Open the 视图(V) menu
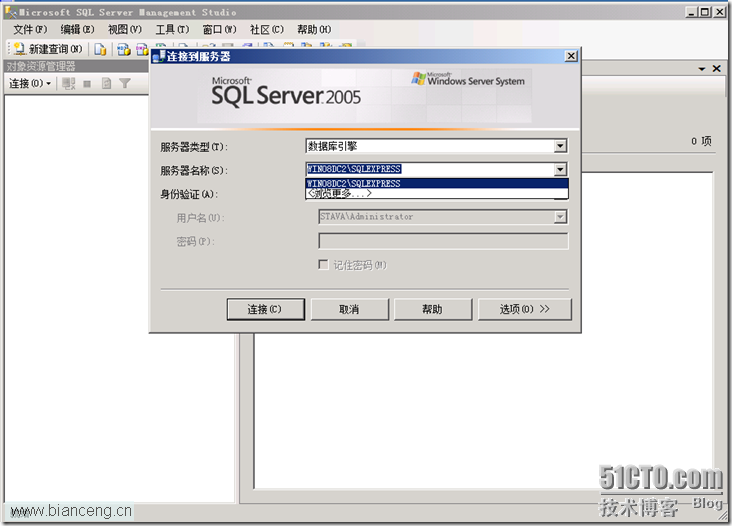Viewport: 732px width, 526px height. 125,29
